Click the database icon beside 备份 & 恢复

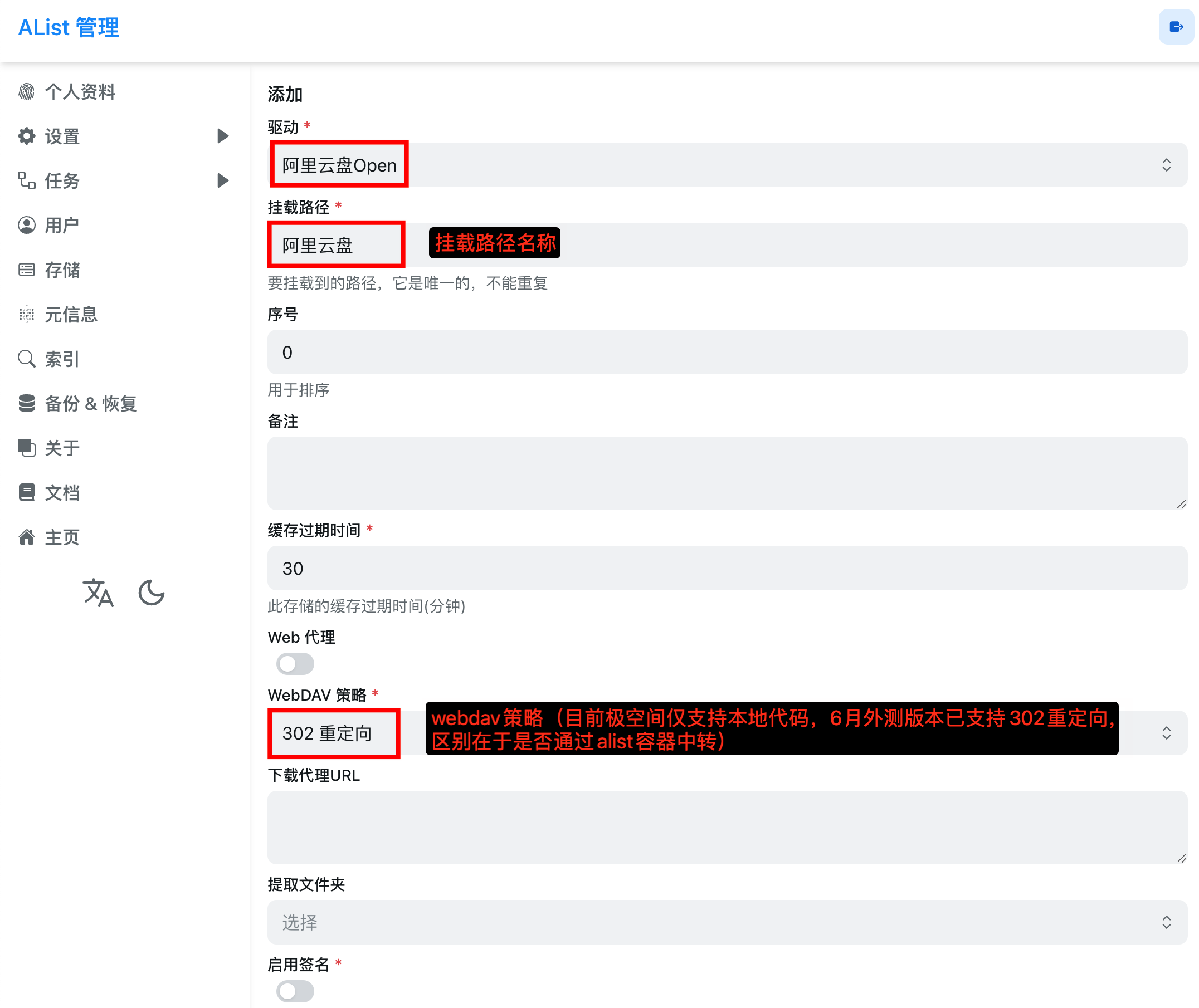coord(26,403)
